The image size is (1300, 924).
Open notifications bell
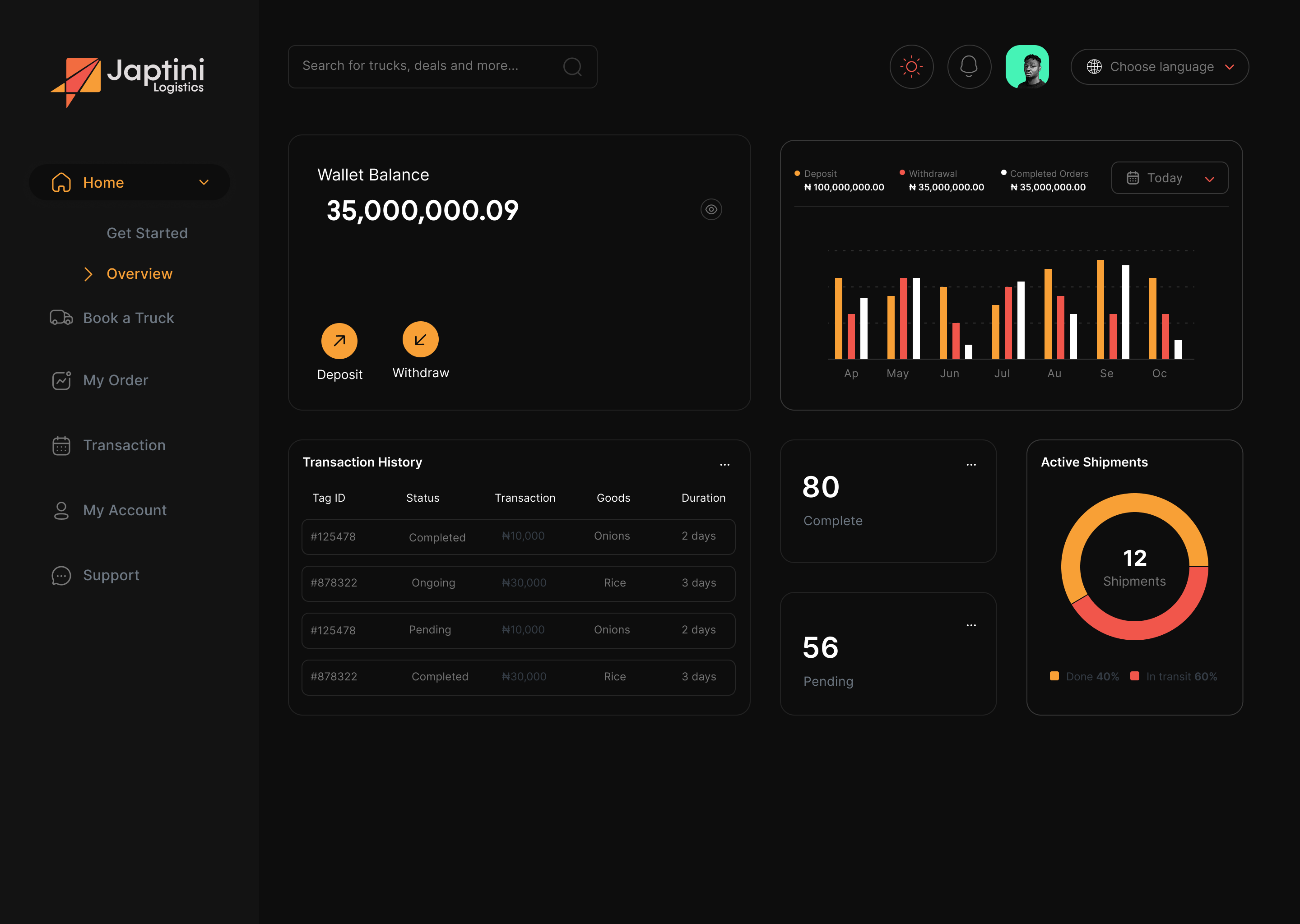click(969, 67)
